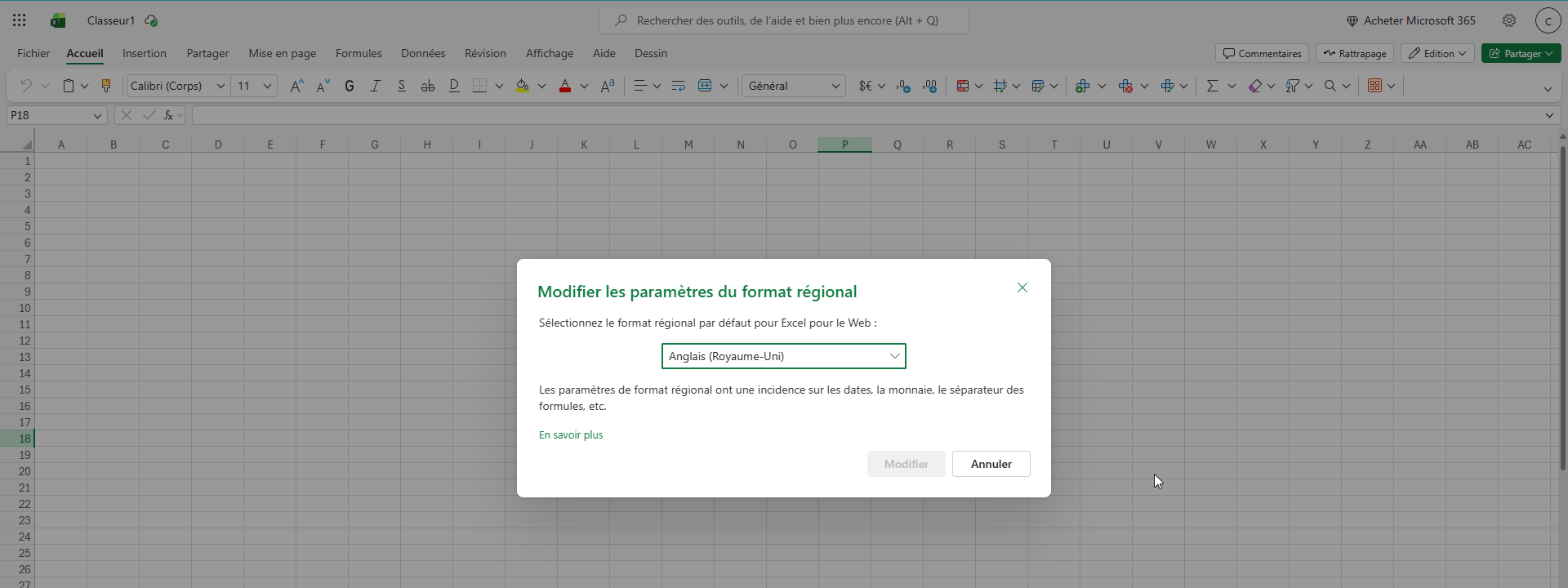Screen dimensions: 1568x588
Task: Click the AutoSum sigma icon
Action: (x=1213, y=86)
